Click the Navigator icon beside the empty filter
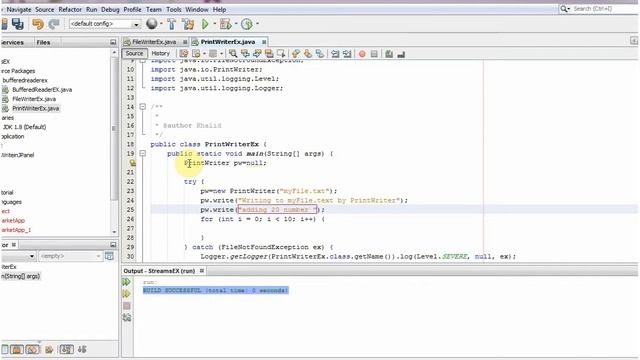640x360 pixels. point(109,256)
